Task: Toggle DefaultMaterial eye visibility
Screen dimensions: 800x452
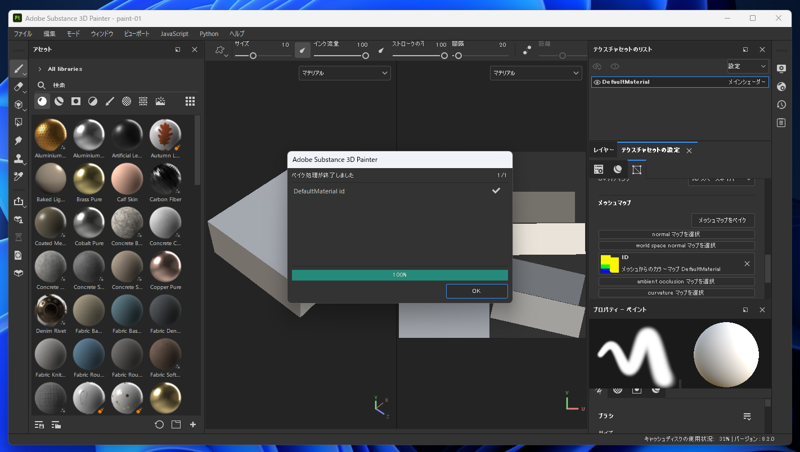Action: (x=597, y=82)
